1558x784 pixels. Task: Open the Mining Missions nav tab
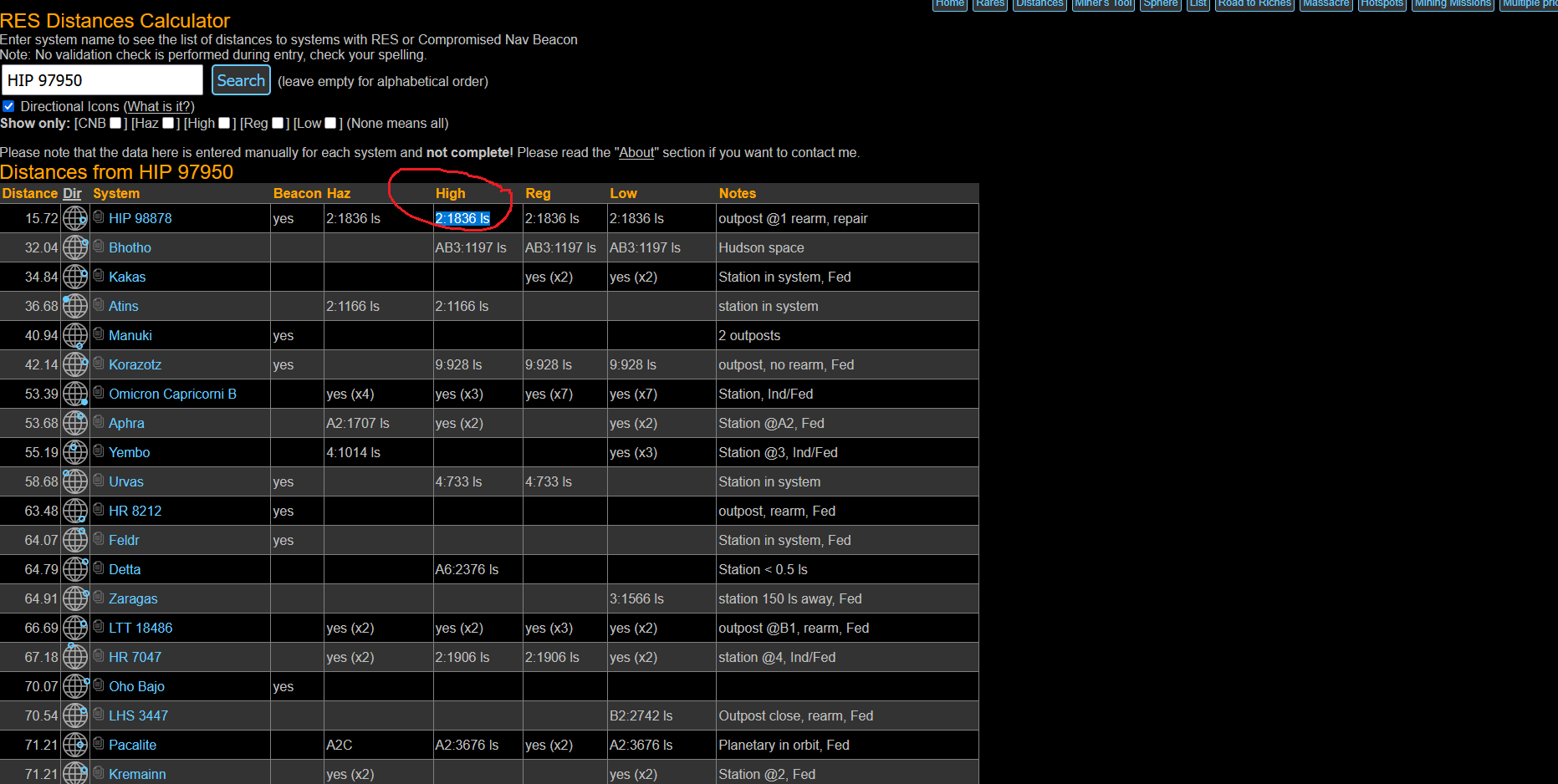pos(1453,4)
